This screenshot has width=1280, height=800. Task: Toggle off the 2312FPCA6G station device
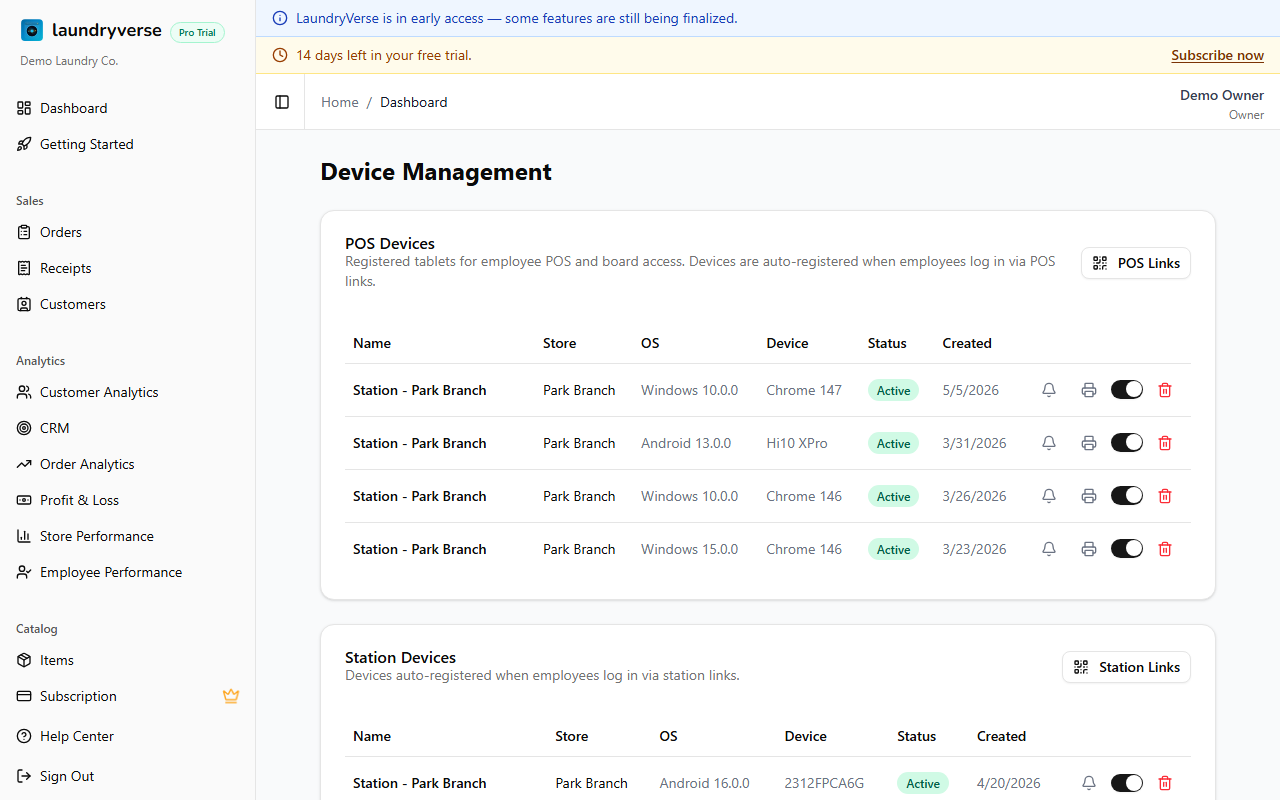[1127, 783]
